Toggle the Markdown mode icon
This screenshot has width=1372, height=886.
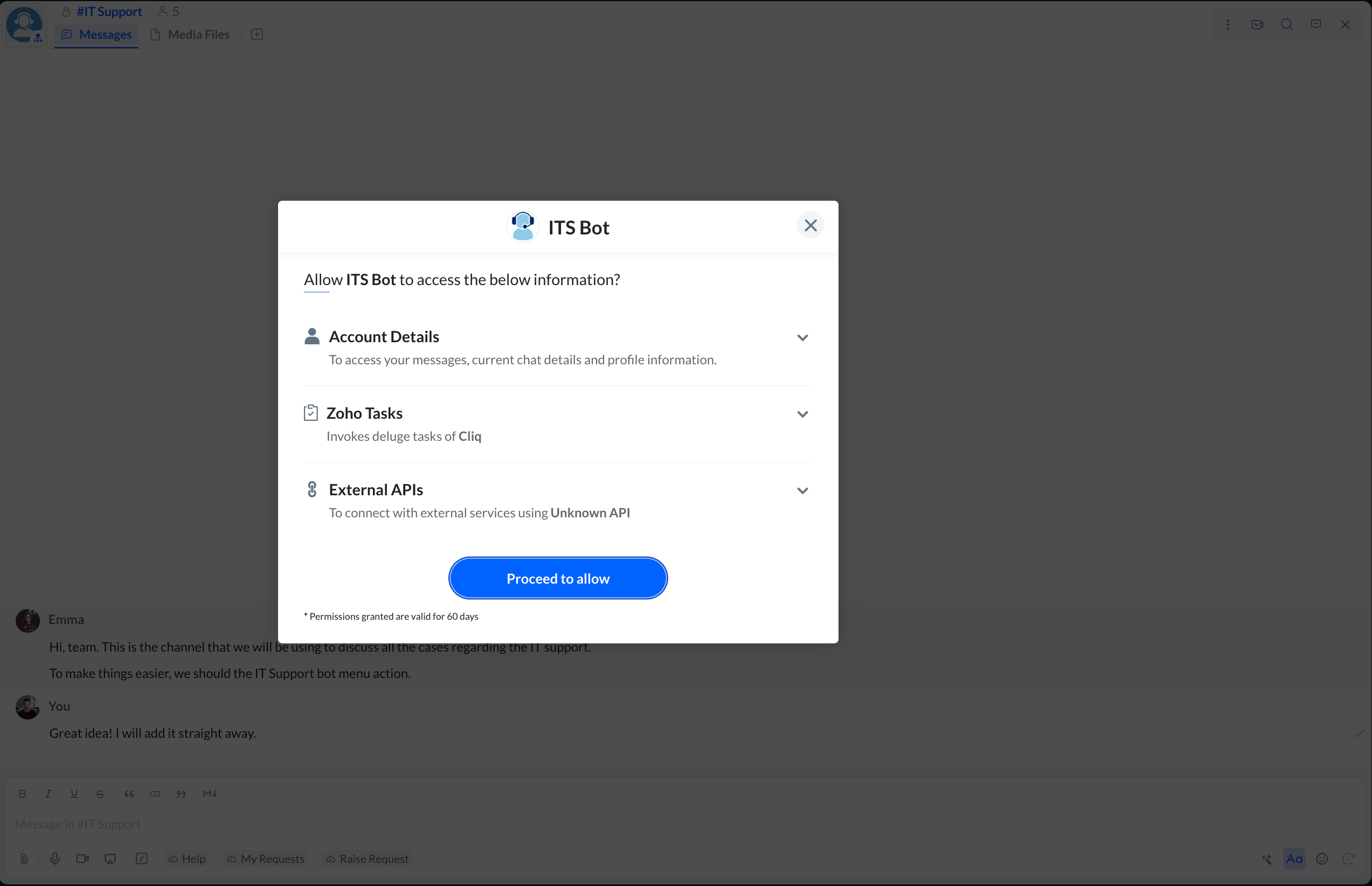210,794
